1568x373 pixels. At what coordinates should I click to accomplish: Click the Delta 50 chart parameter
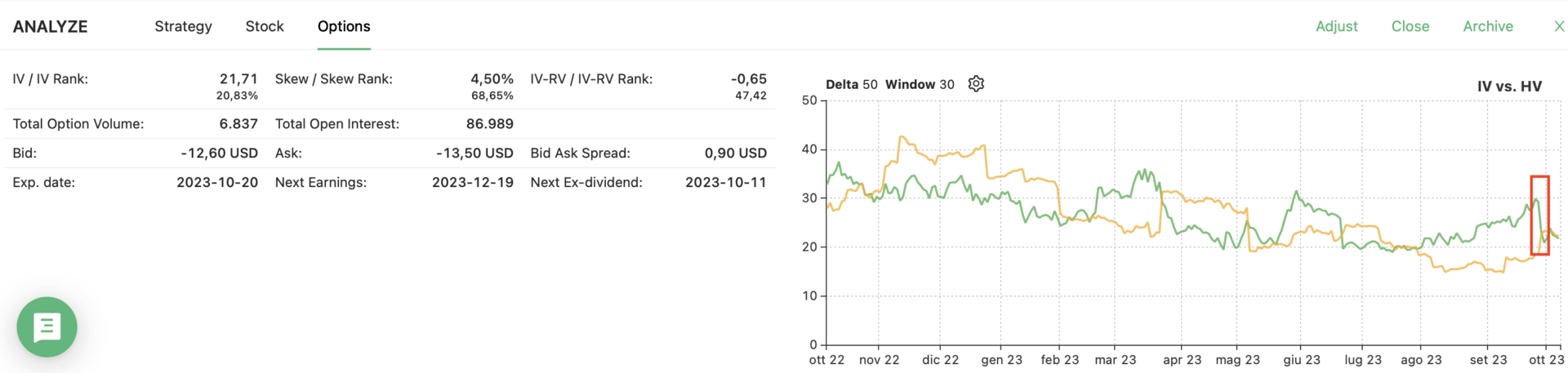click(x=851, y=84)
